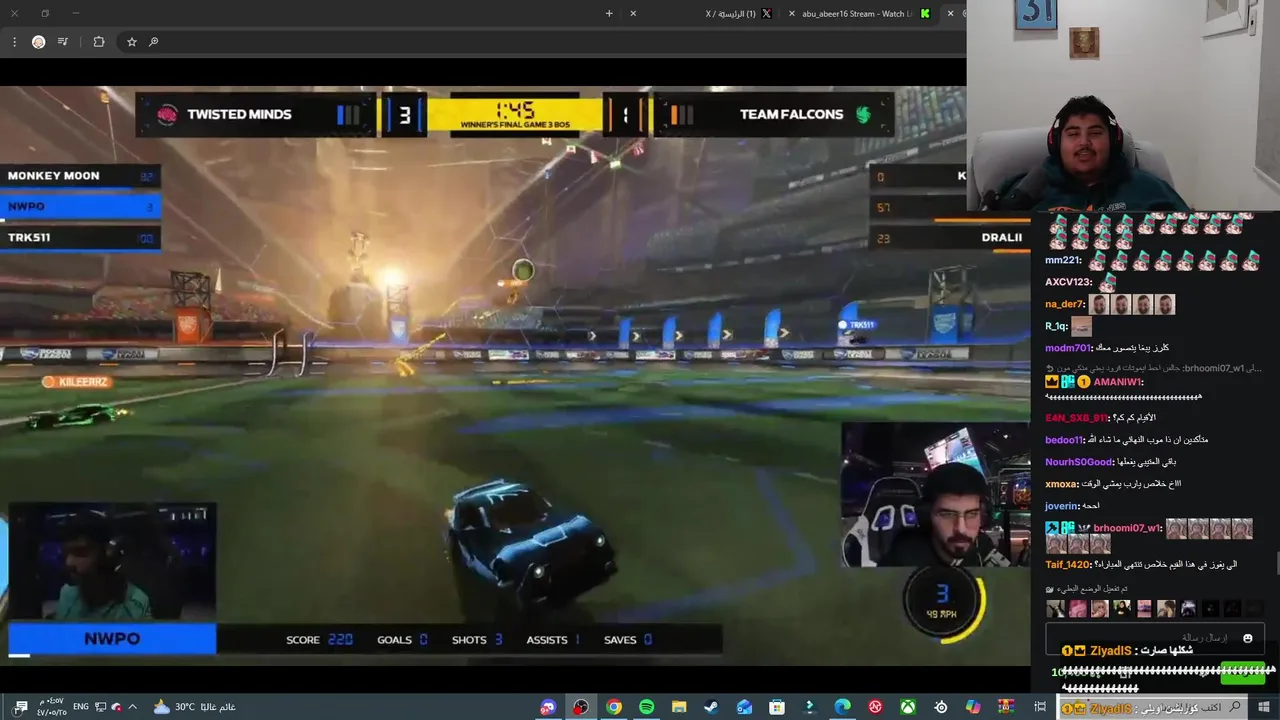
Task: Open Chrome media control button
Action: coord(63,42)
